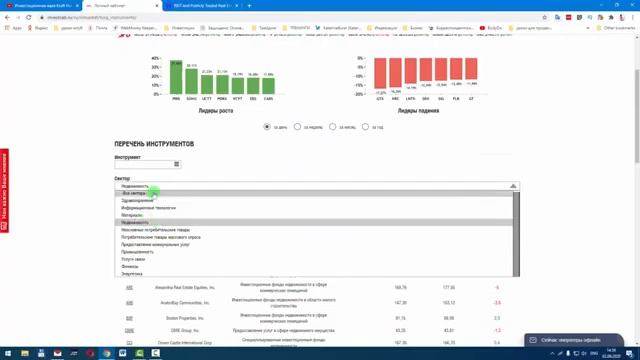Open new browser tab with plus

[x=249, y=6]
